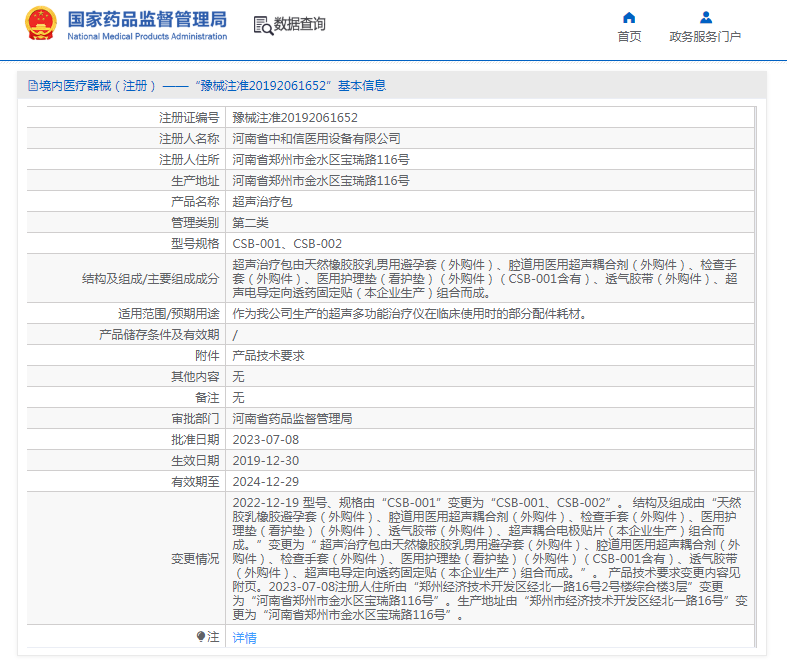
Task: Click the 产品储存条件及有效期 row label
Action: click(159, 335)
